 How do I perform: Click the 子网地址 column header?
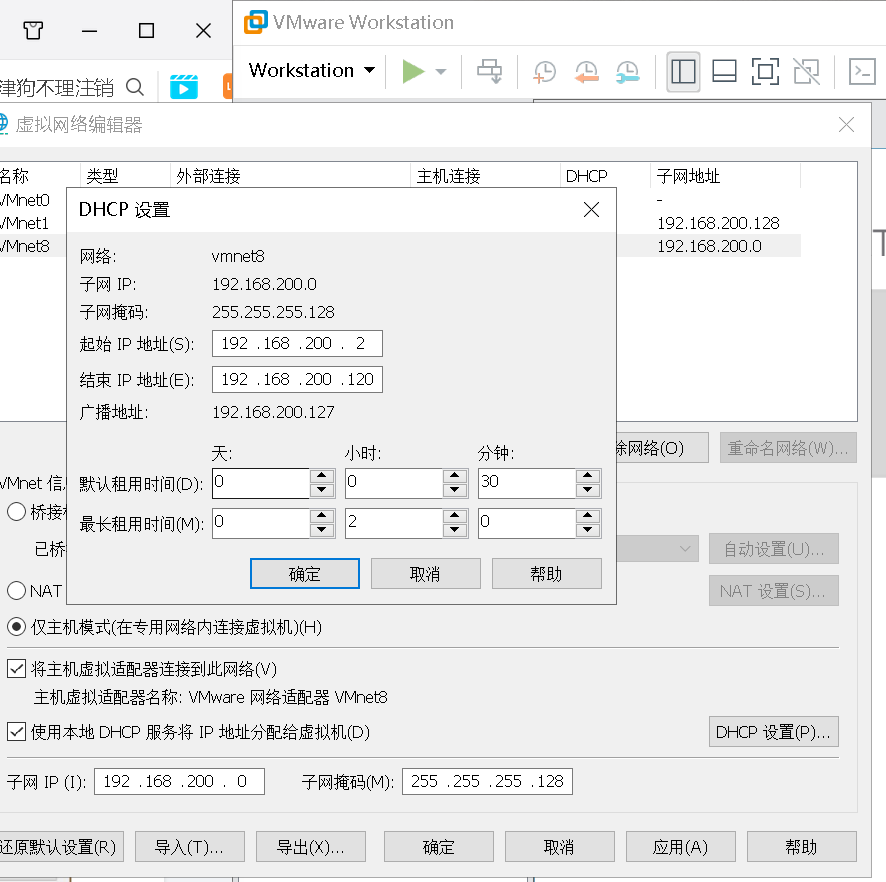(x=725, y=176)
